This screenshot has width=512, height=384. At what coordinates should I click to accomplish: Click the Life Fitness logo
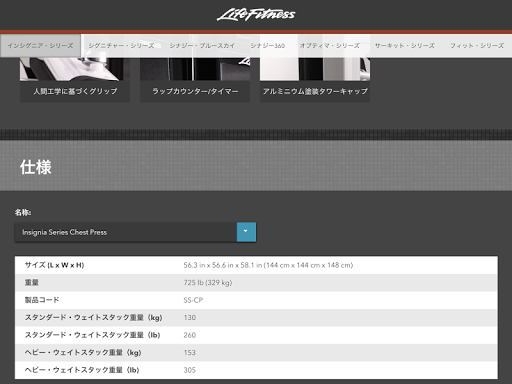coord(256,15)
